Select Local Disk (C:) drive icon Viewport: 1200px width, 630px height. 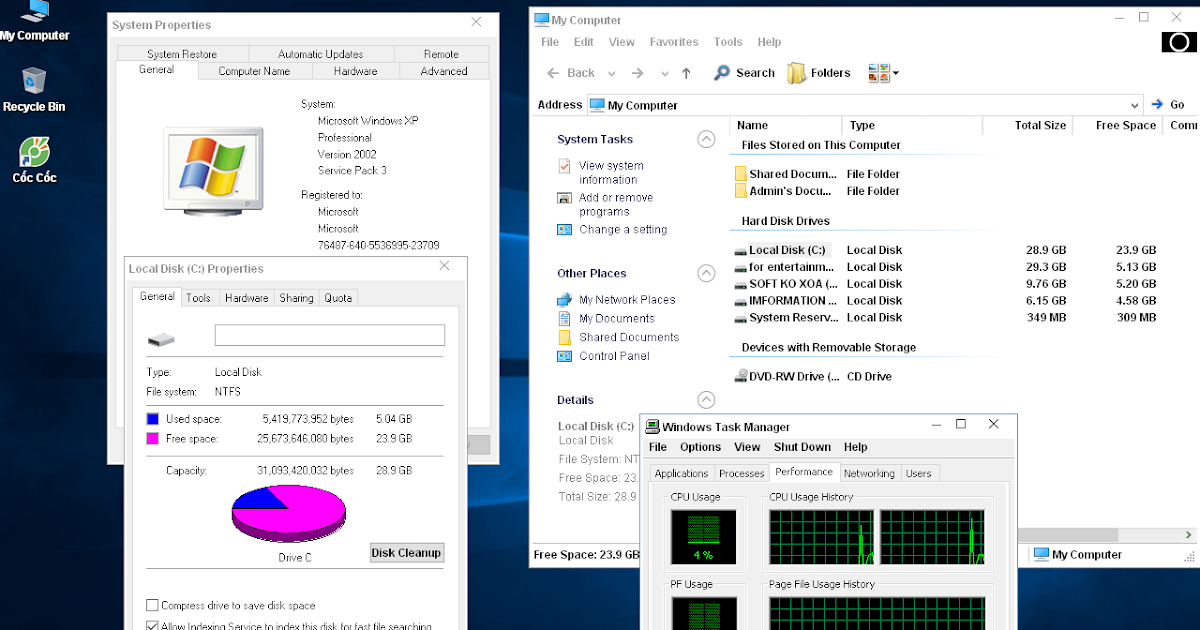click(740, 251)
